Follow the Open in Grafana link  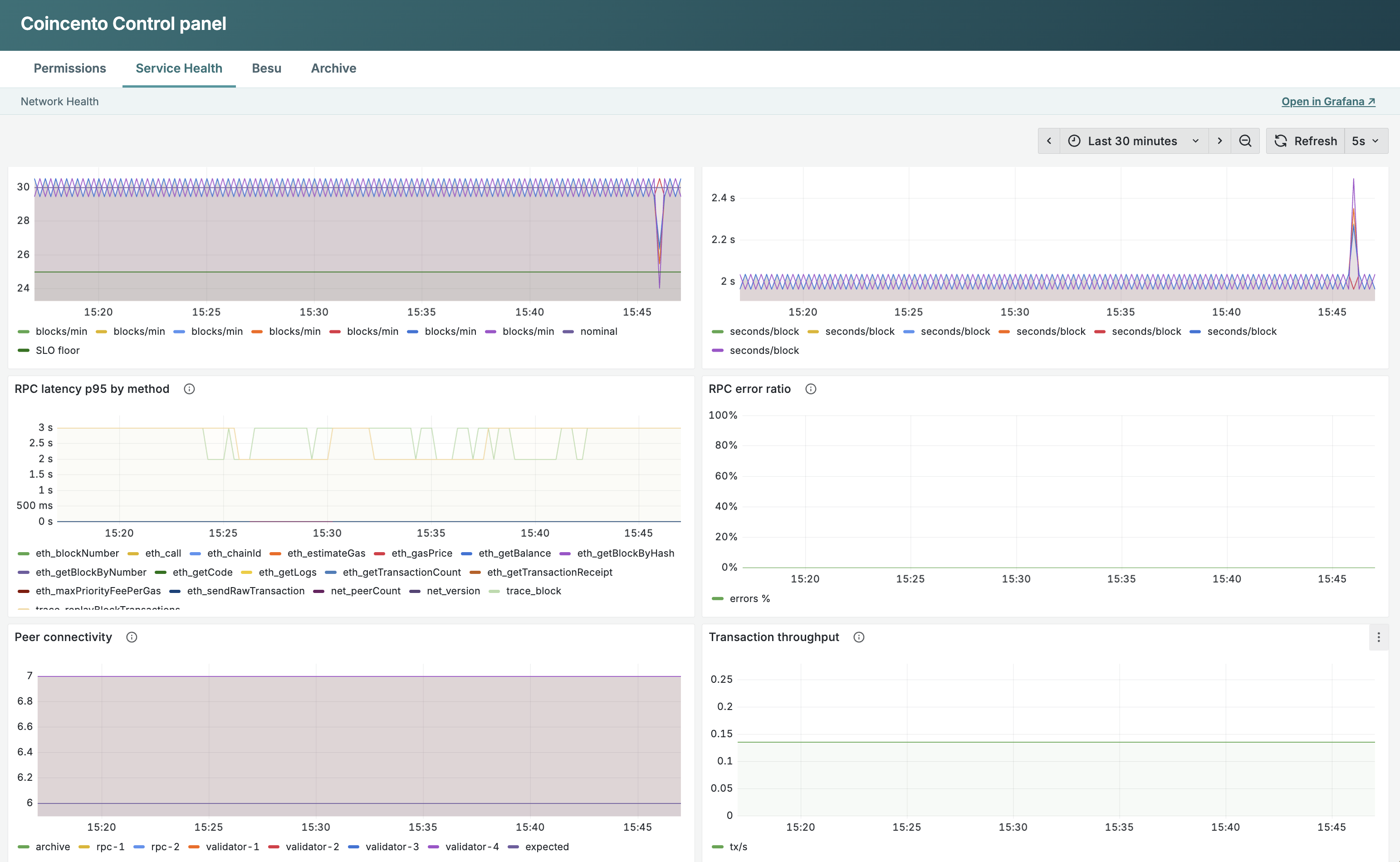coord(1328,102)
